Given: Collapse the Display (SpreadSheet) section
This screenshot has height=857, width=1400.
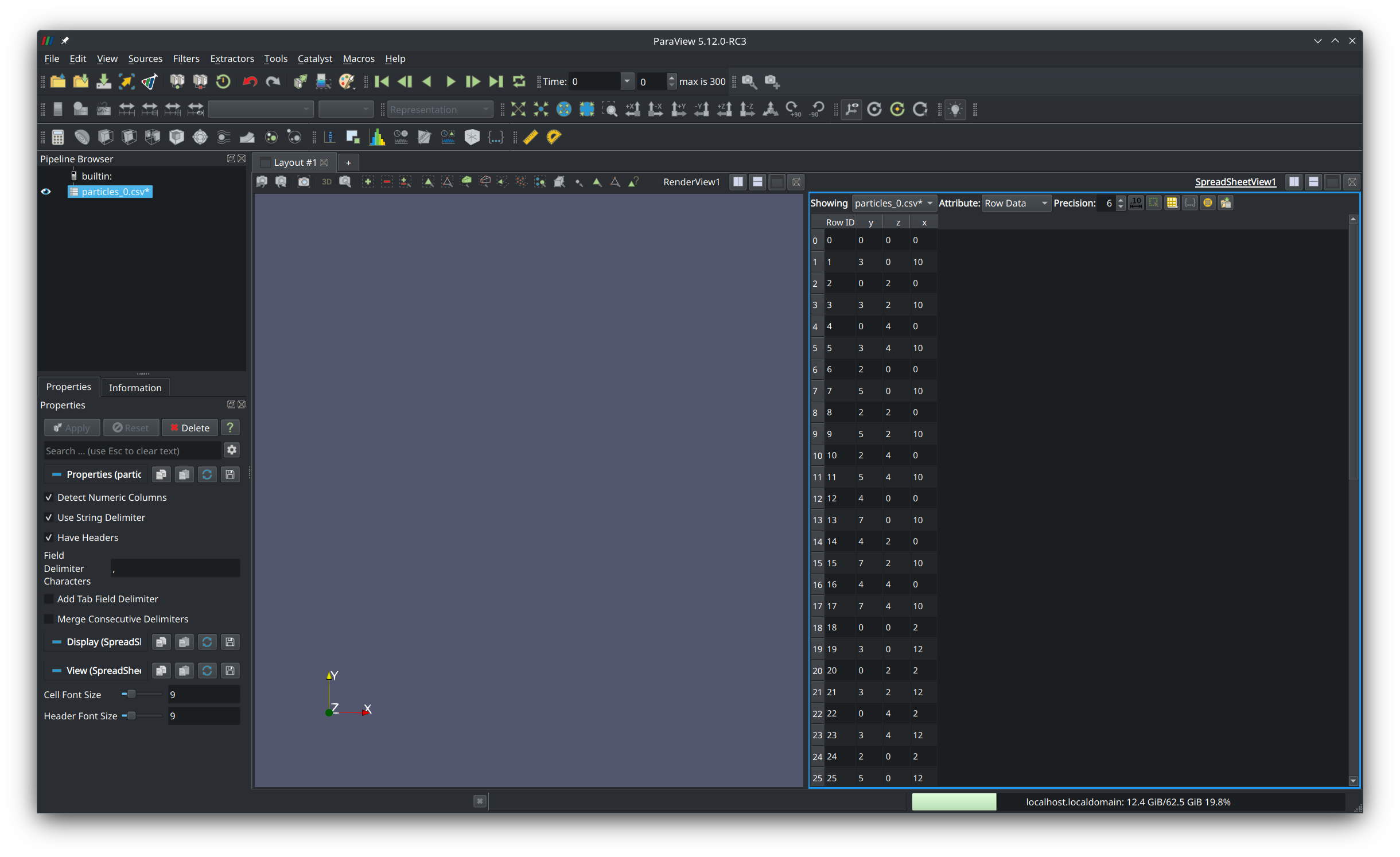Looking at the screenshot, I should click(x=56, y=642).
